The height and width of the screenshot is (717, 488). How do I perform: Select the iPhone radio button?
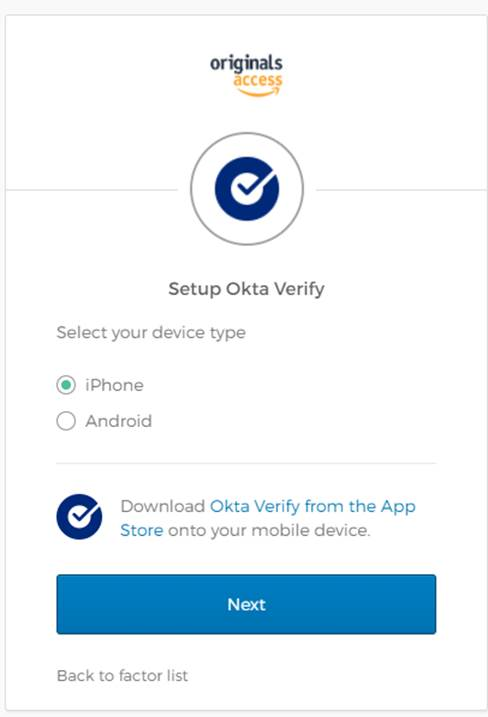pos(66,385)
